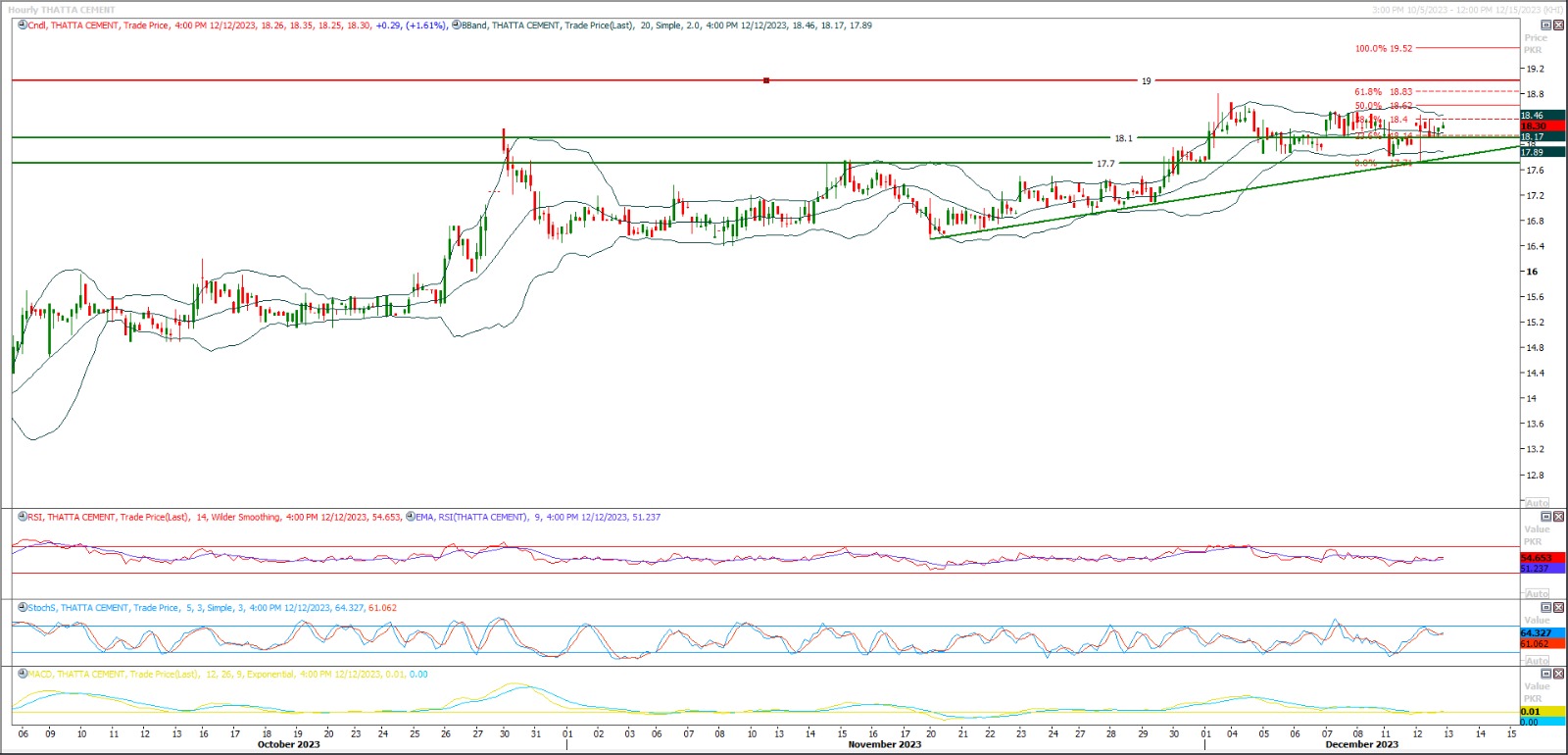Click the 'December 2023' month label
Viewport: 1568px width, 755px height.
[1362, 744]
